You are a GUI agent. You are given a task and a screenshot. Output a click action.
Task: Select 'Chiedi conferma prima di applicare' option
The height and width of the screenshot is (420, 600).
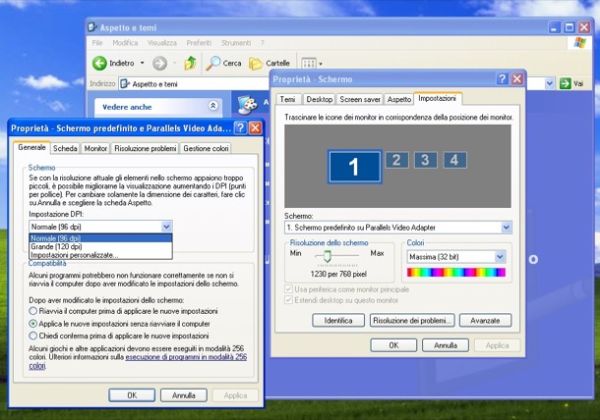click(x=34, y=337)
